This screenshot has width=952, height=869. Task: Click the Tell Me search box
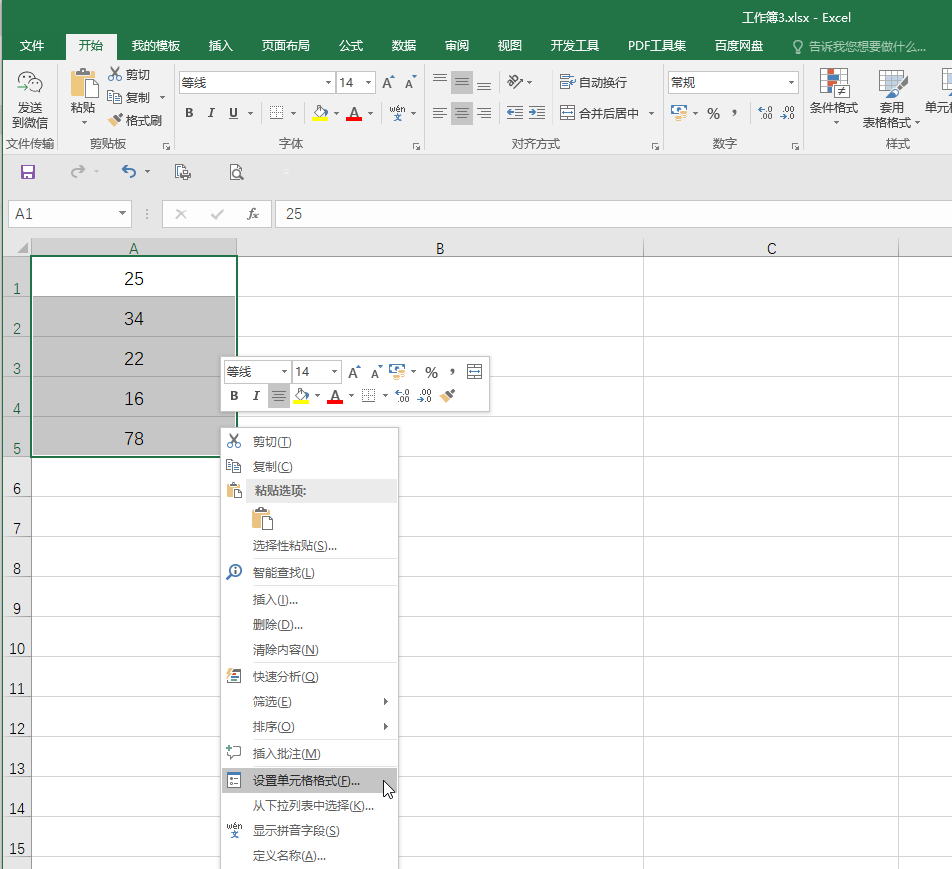tap(860, 46)
